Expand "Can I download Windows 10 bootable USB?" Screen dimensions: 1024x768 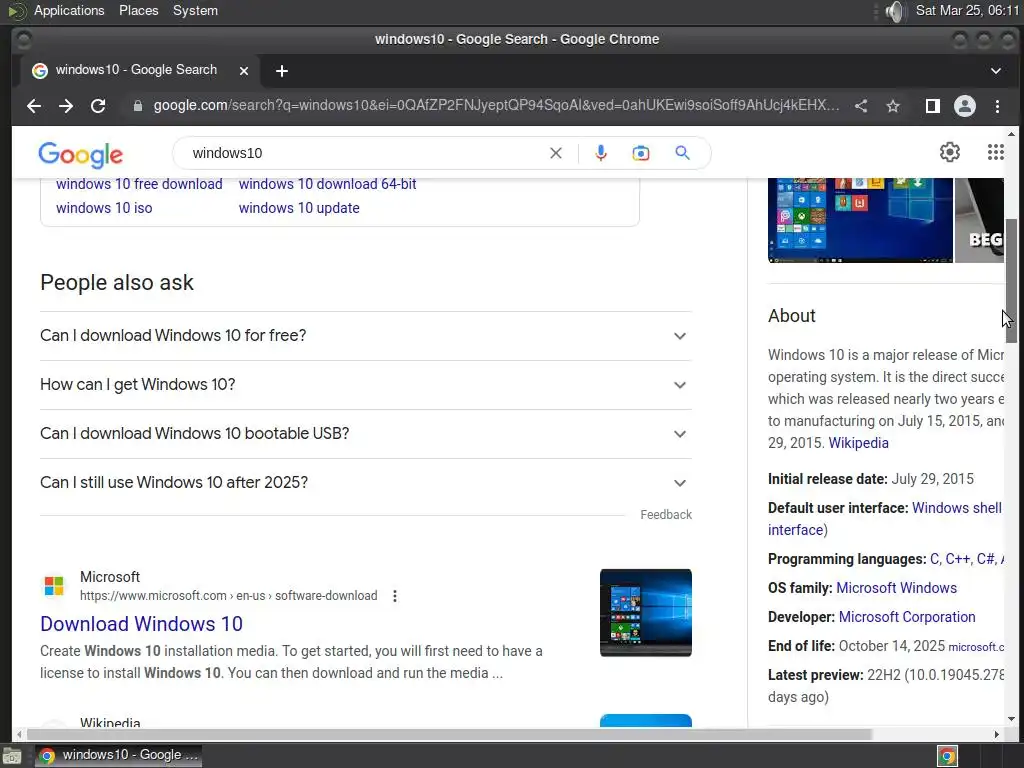point(366,434)
